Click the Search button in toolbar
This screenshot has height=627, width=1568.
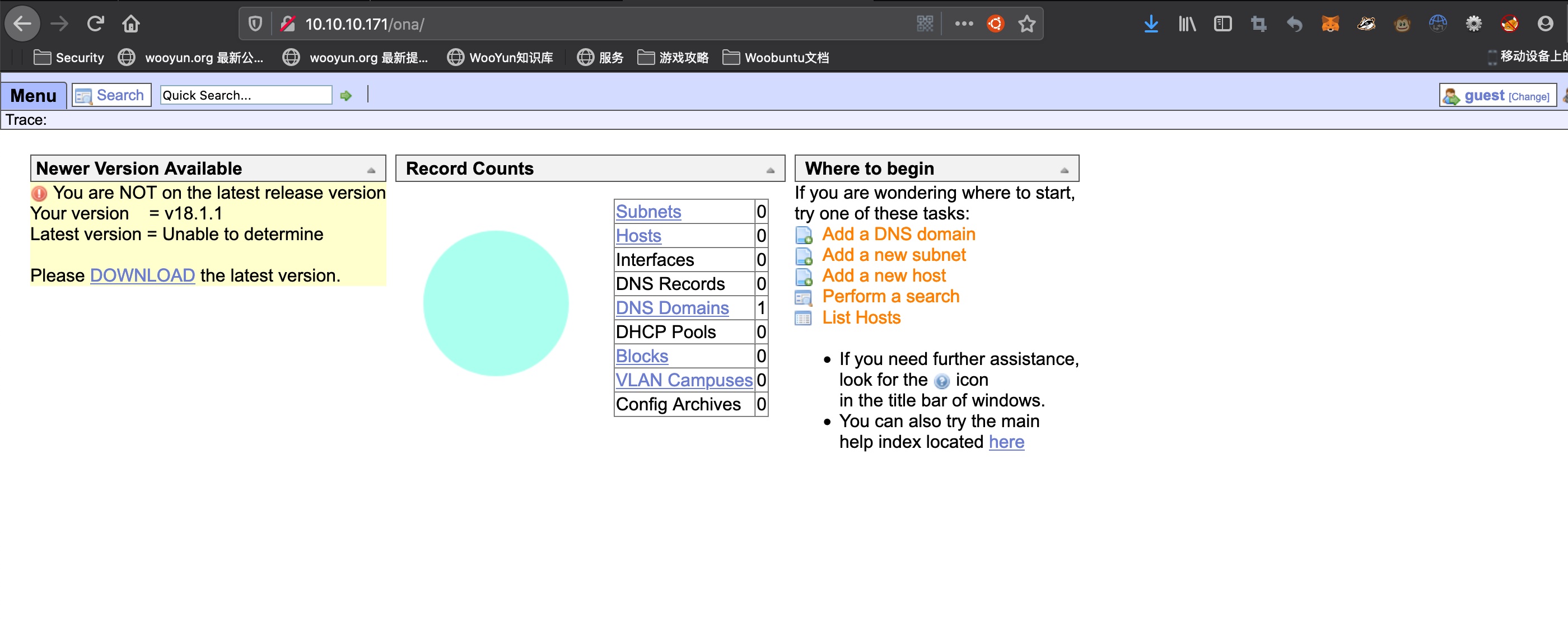111,96
